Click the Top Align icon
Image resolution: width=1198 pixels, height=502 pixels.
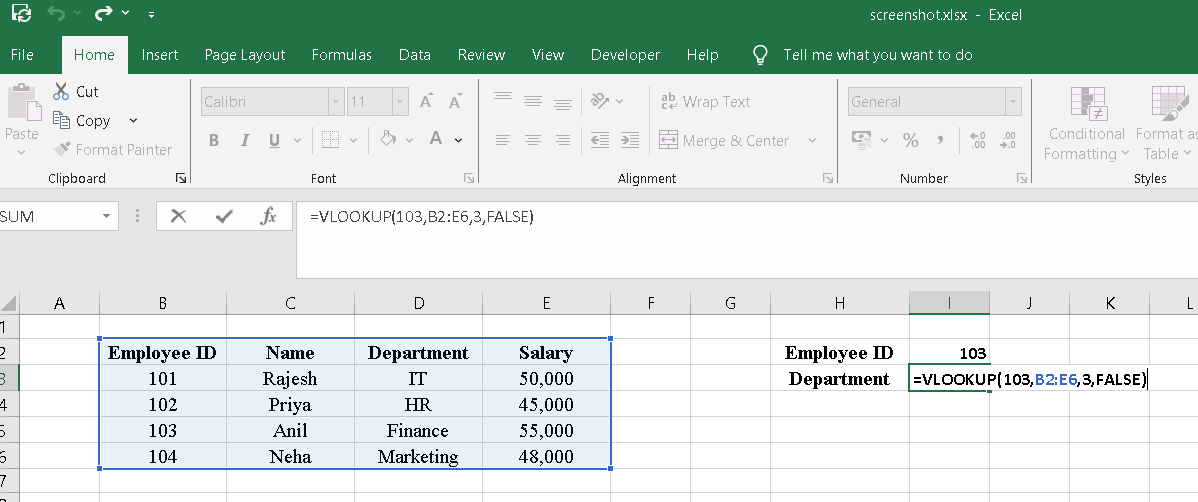[x=503, y=99]
